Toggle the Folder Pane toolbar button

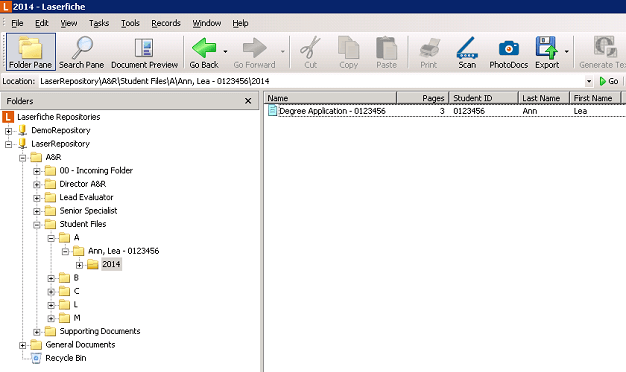point(31,52)
